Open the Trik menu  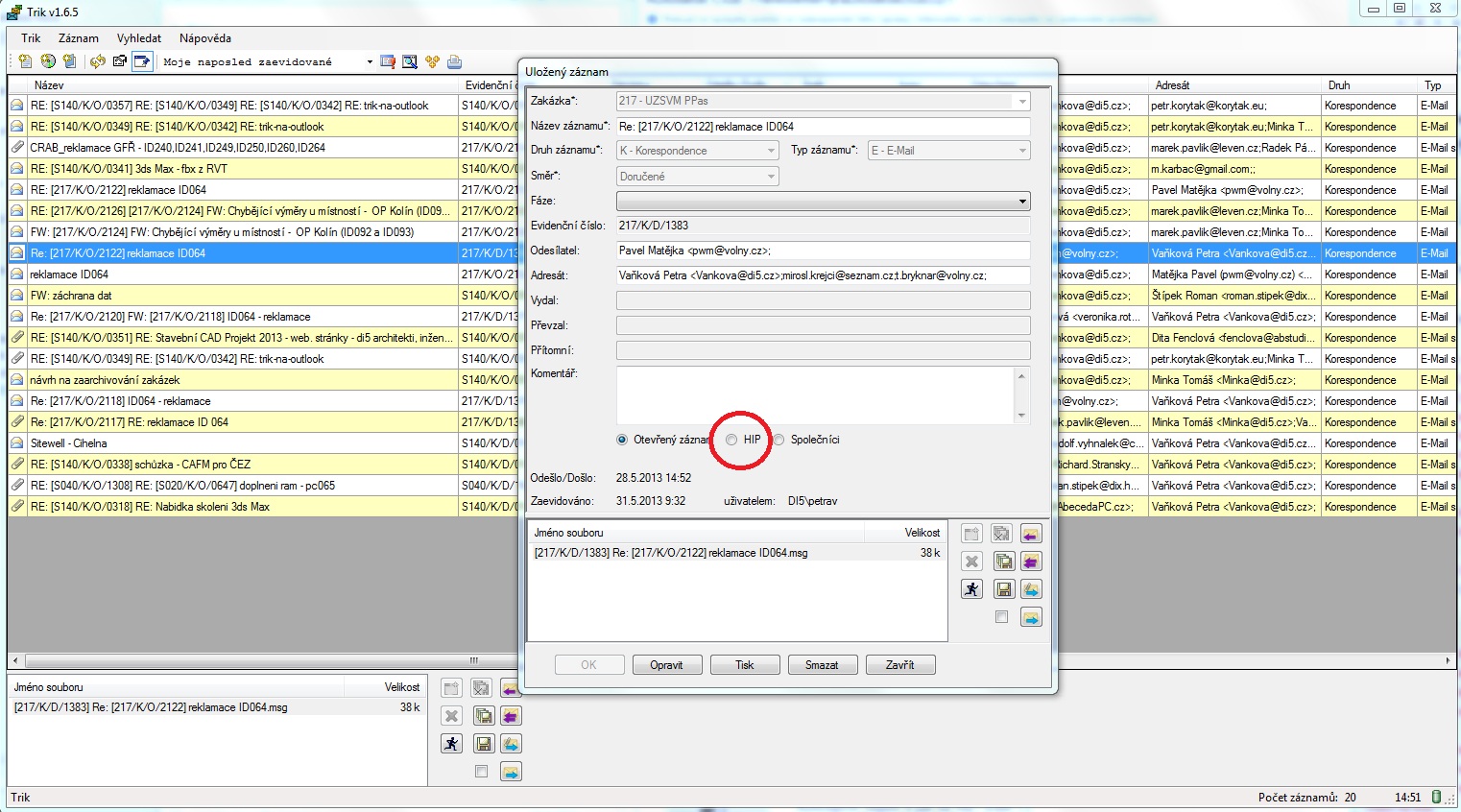click(x=31, y=38)
